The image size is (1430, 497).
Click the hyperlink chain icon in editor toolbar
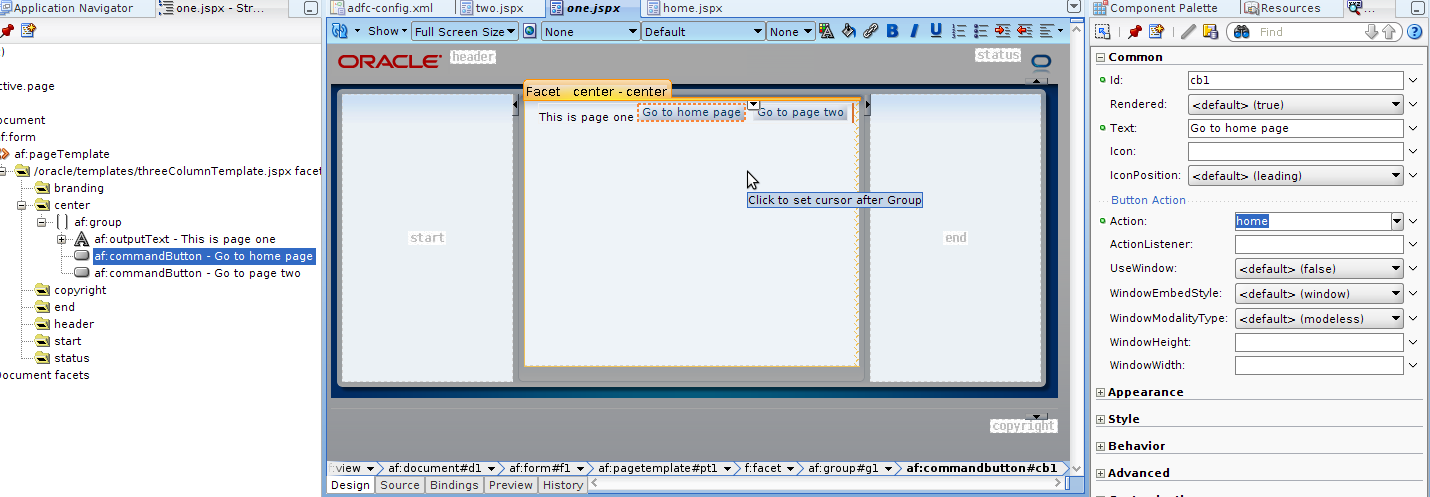(x=870, y=31)
